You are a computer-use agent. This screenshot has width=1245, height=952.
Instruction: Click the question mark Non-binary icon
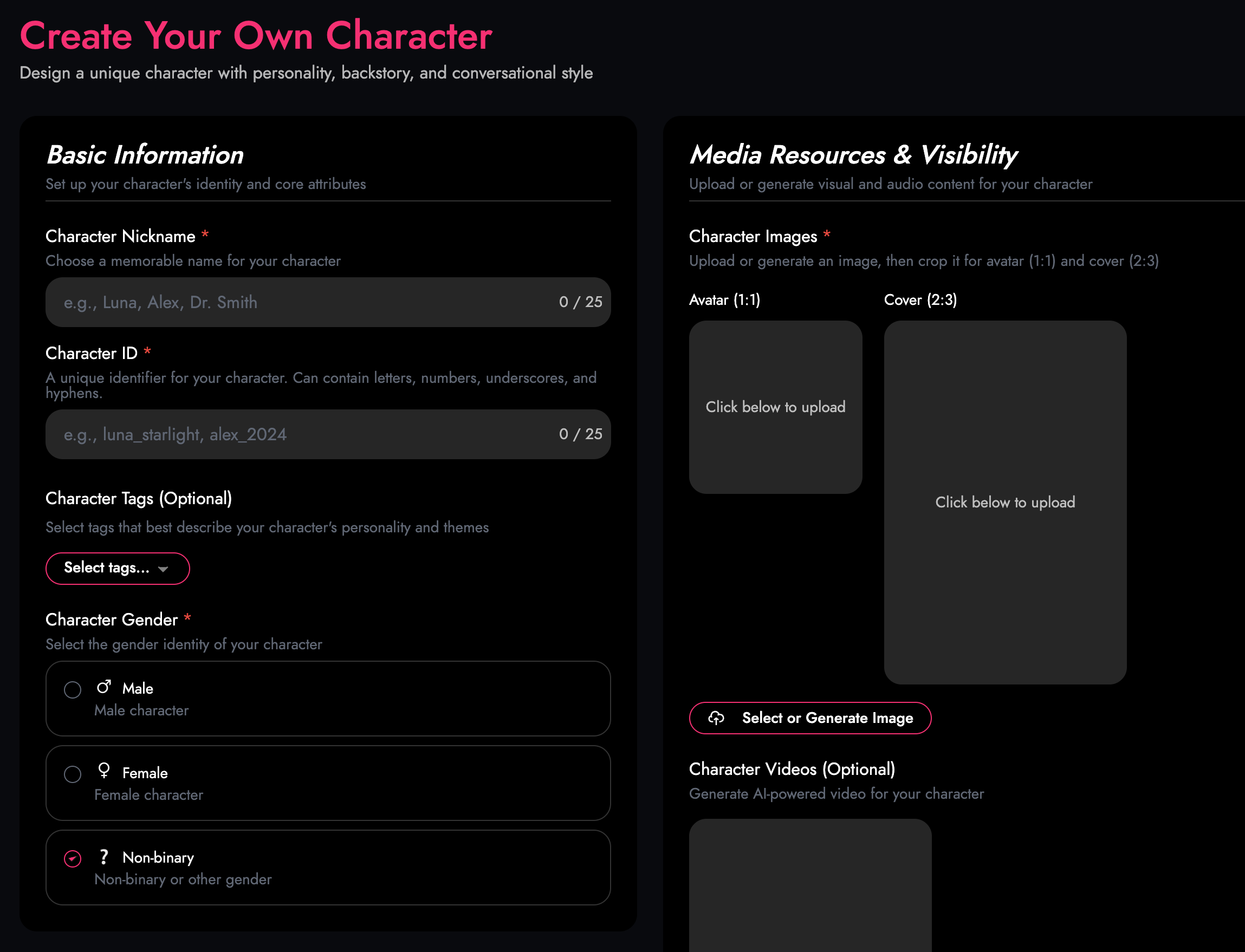coord(104,856)
